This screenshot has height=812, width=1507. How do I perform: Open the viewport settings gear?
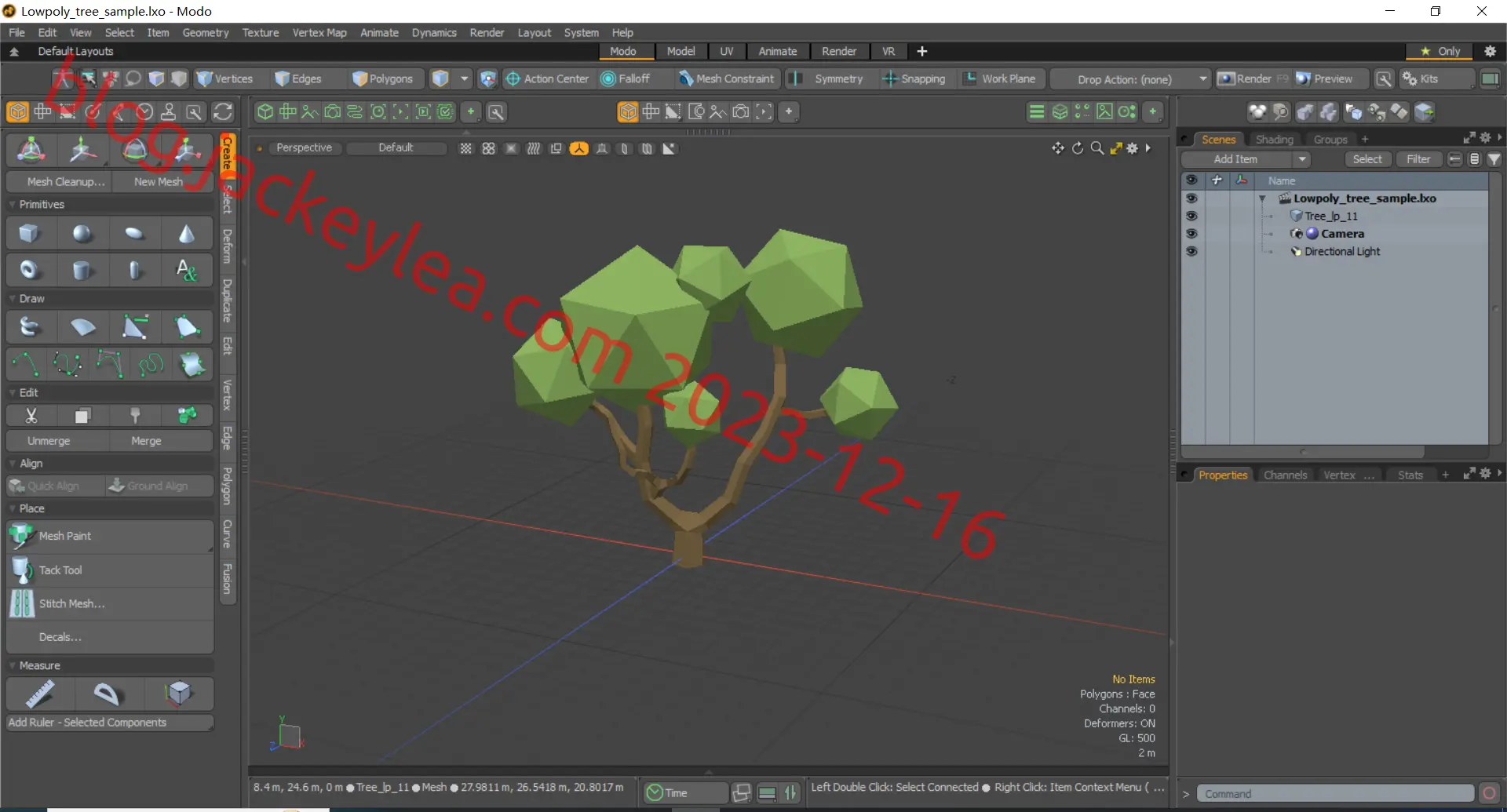[1132, 148]
